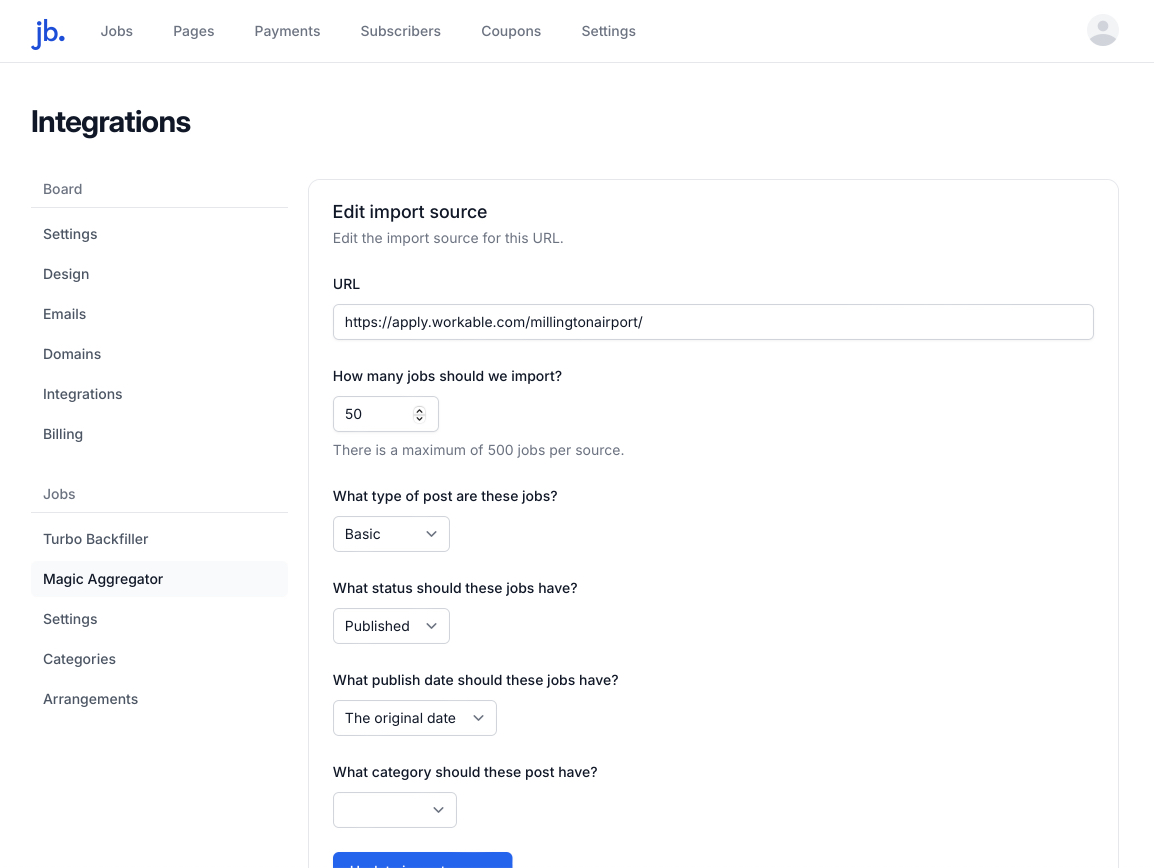Viewport: 1154px width, 868px height.
Task: Open the profile avatar menu
Action: (x=1102, y=31)
